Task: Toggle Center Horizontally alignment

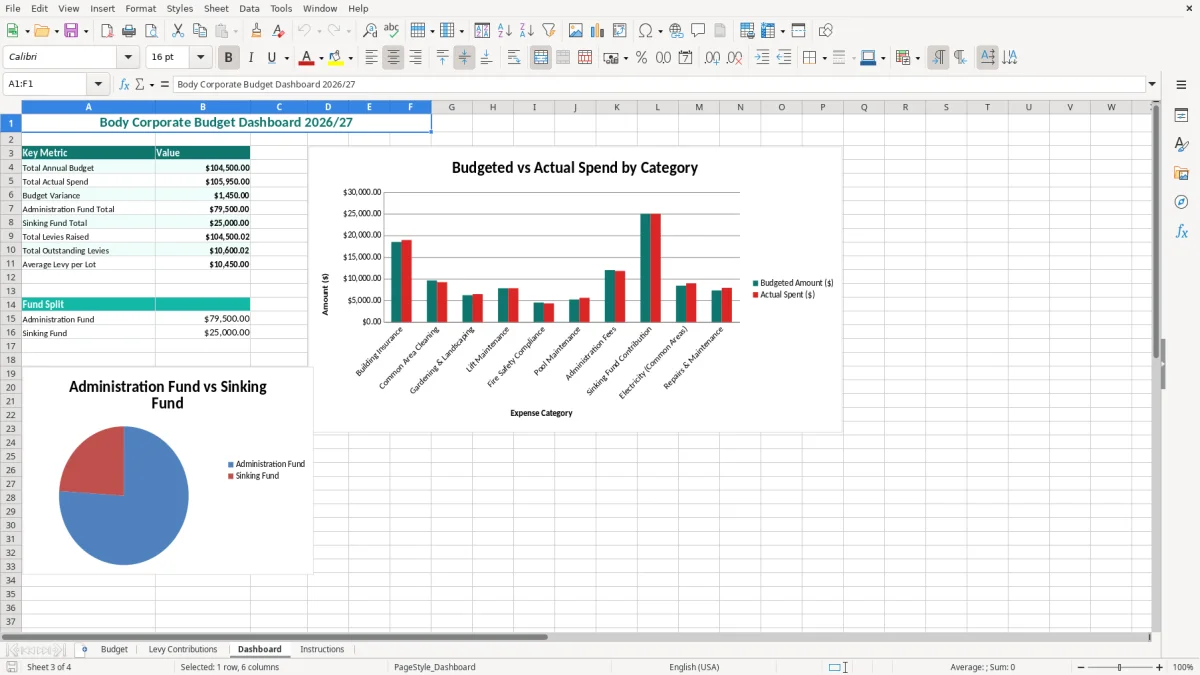Action: click(x=393, y=58)
